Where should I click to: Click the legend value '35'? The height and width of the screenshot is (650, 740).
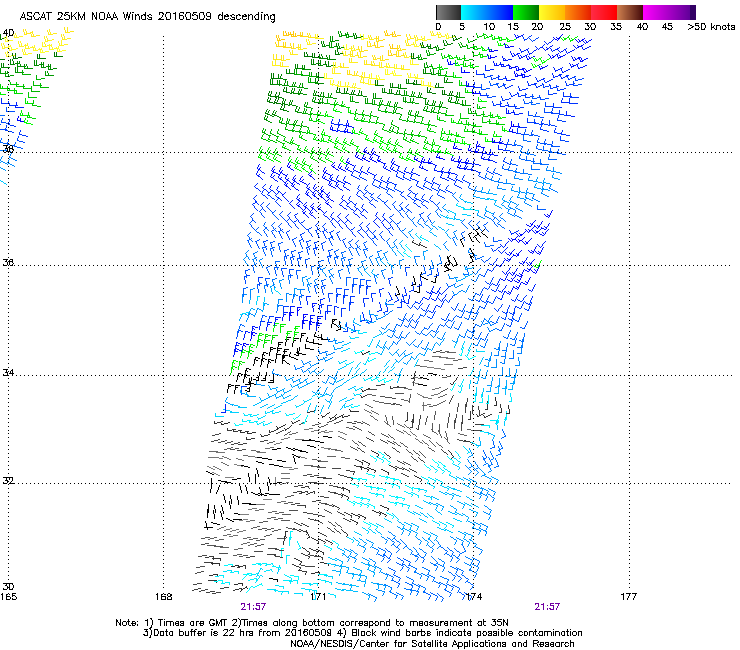click(x=616, y=27)
